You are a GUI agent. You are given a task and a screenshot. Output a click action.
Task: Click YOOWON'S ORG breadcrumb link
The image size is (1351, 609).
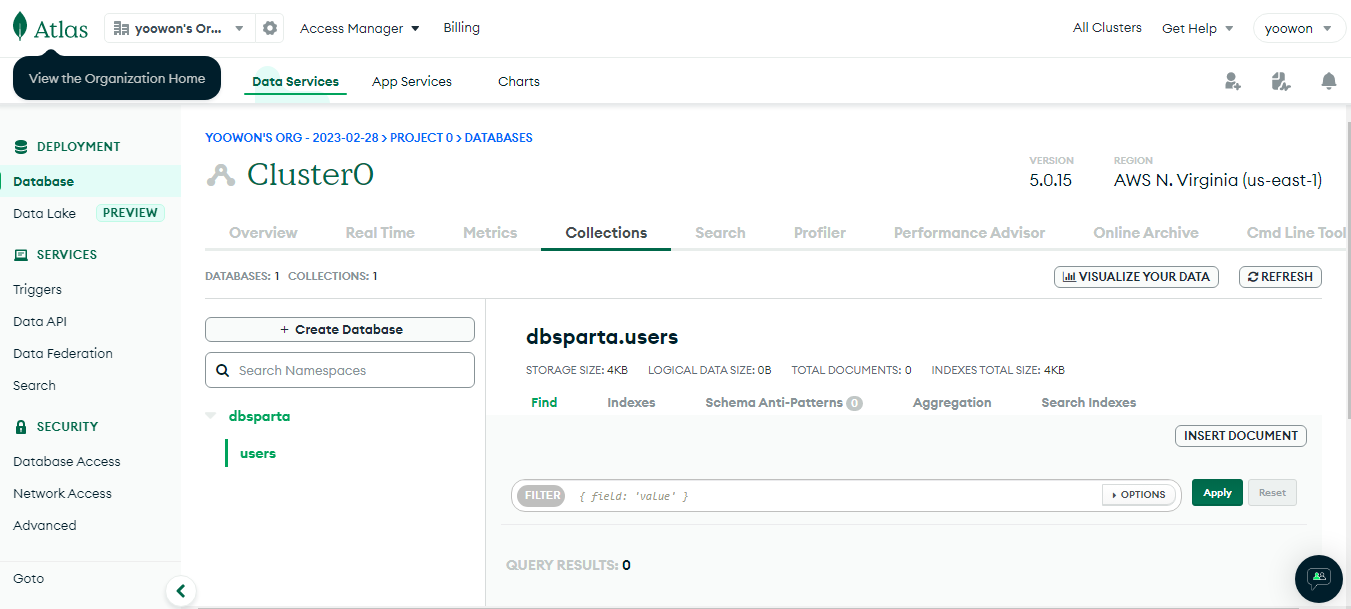pos(292,138)
